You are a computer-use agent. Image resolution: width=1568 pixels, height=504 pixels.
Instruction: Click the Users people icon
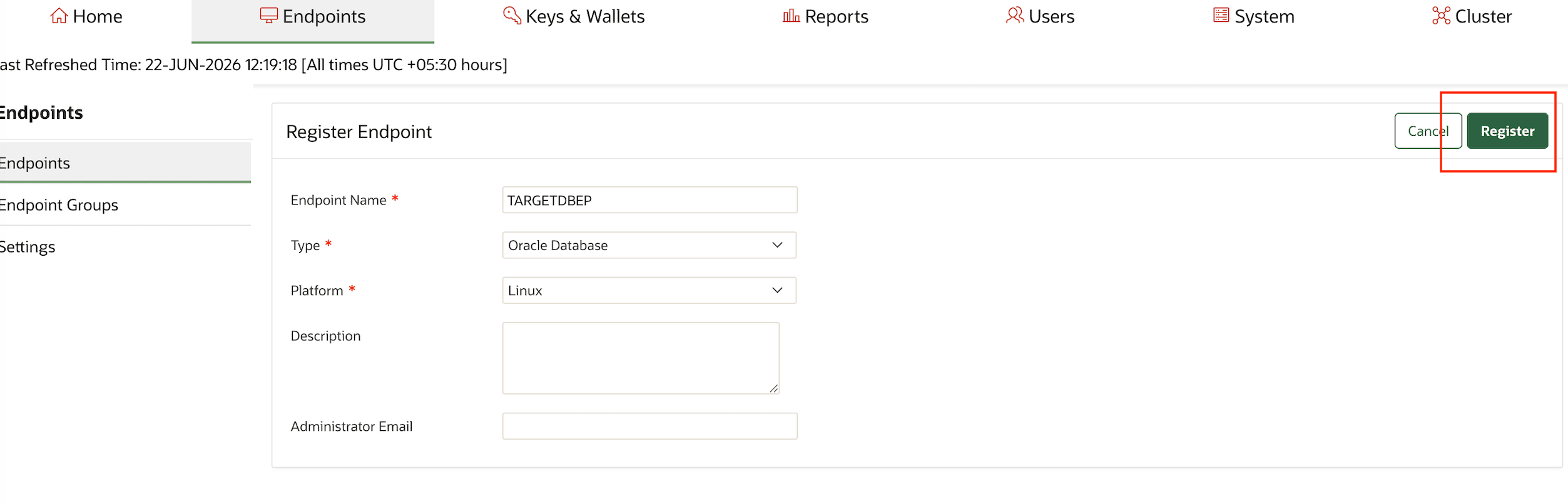(1015, 16)
